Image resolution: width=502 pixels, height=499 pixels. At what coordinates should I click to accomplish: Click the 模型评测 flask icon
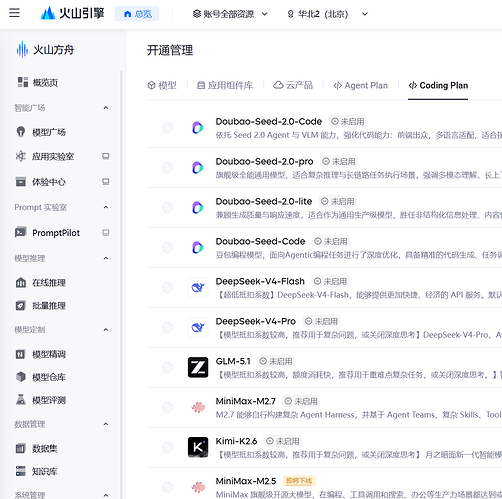21,400
